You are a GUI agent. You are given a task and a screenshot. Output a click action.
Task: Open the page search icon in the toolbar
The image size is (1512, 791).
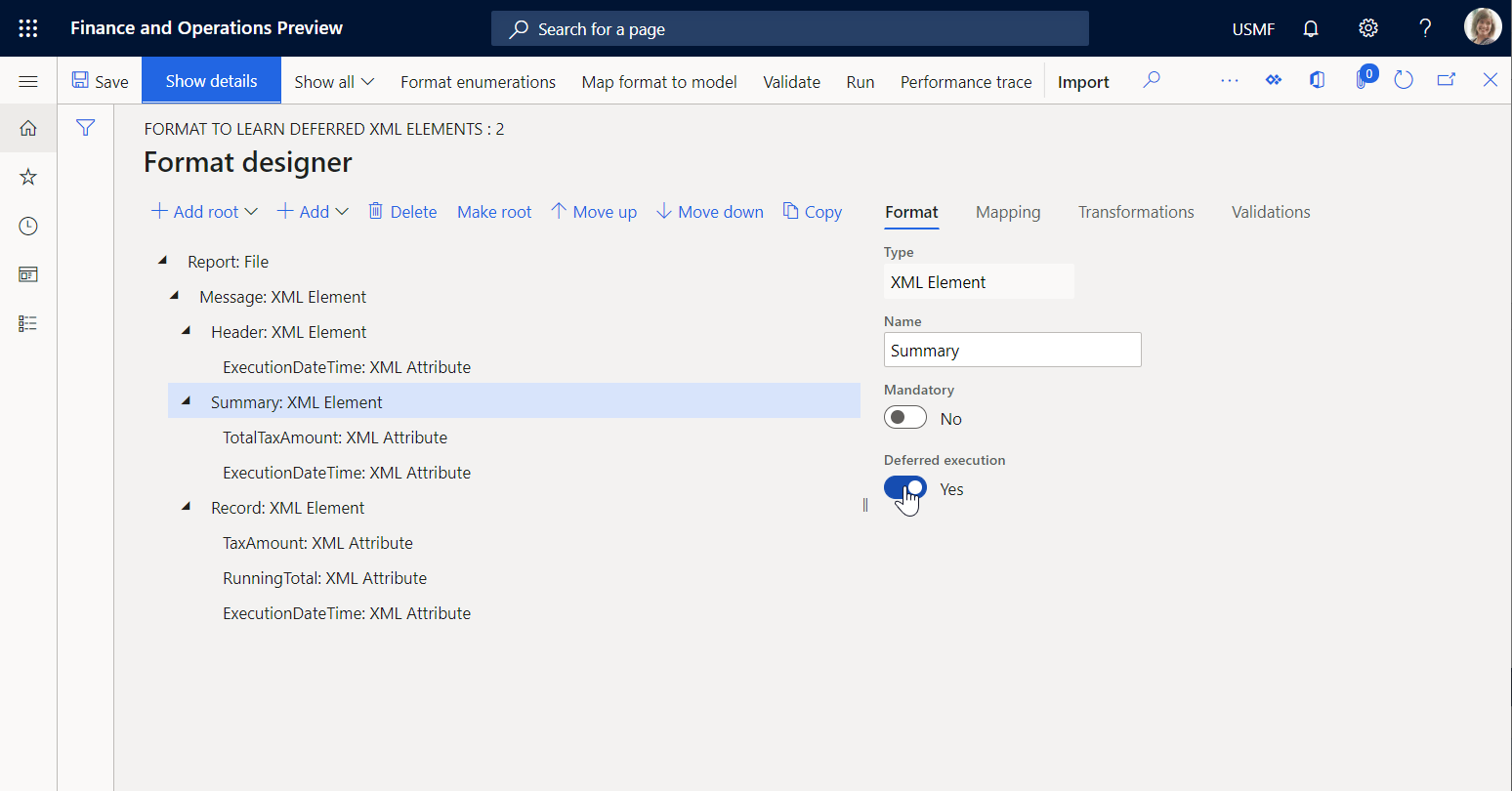[1152, 80]
